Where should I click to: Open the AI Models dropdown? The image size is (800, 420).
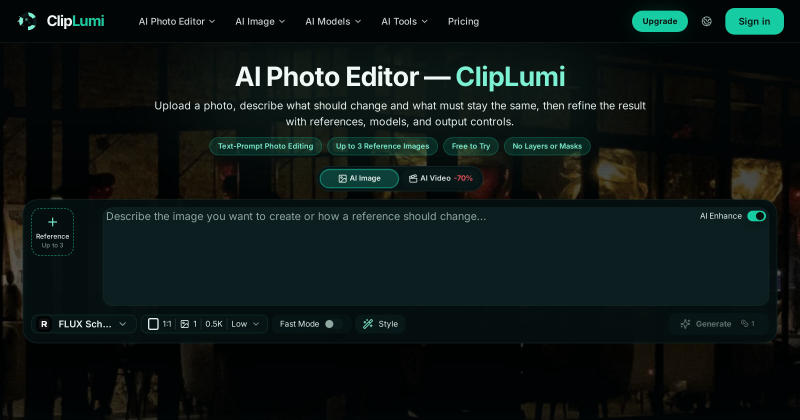tap(333, 21)
